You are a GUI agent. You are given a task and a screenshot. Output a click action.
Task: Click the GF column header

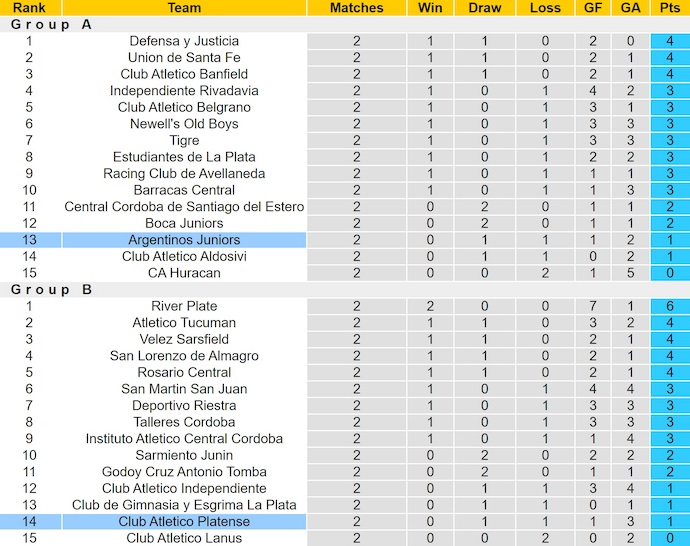592,8
